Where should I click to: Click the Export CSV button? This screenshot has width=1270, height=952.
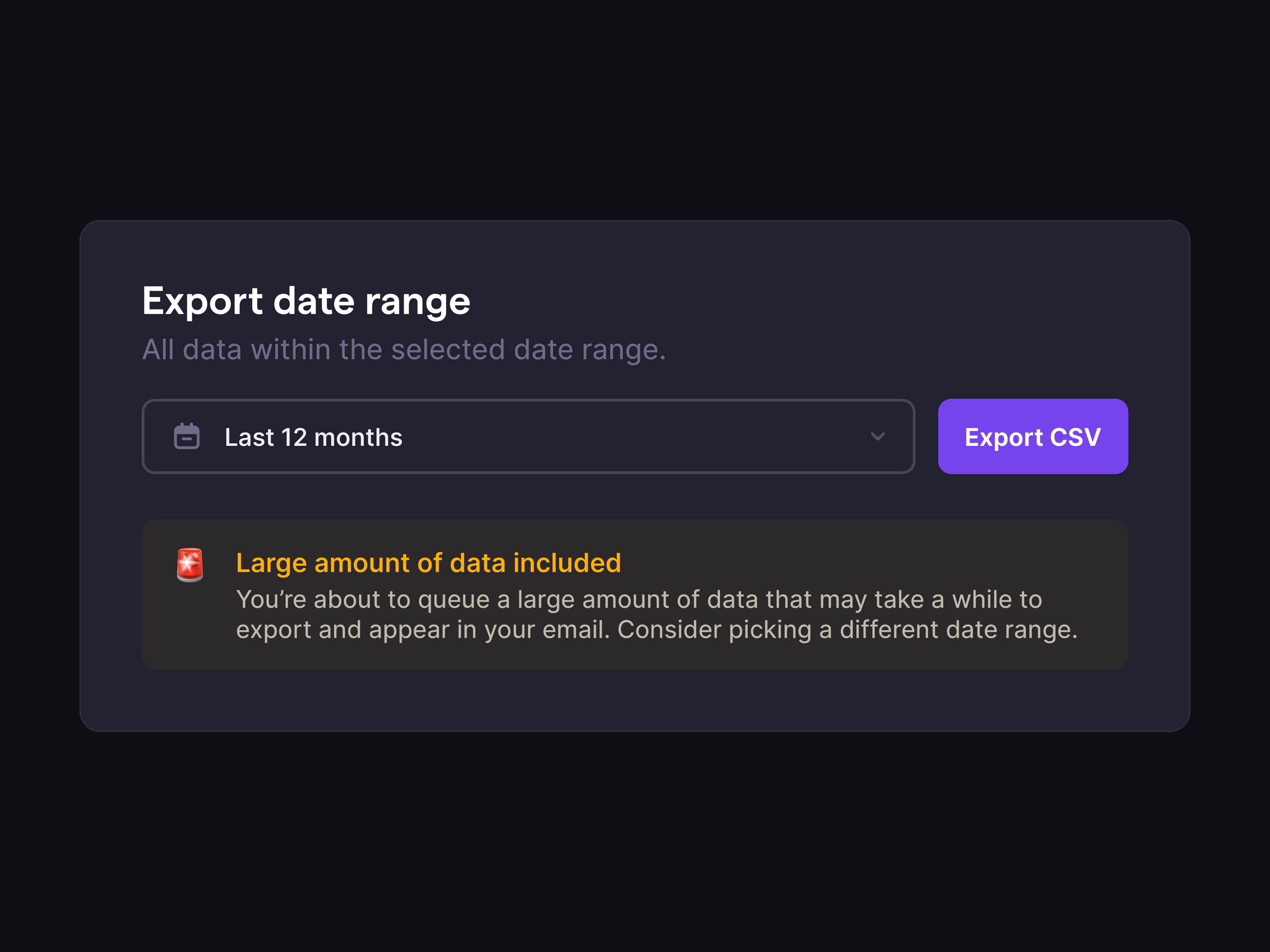(1033, 436)
